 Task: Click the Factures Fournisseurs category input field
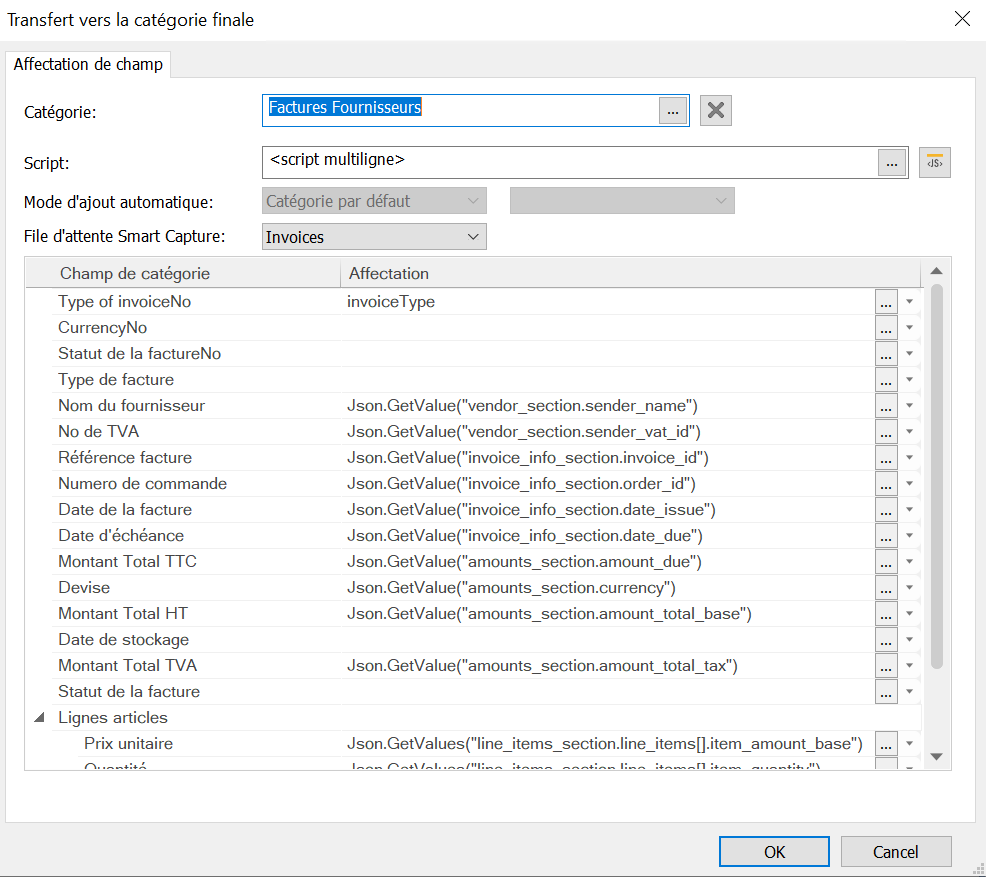click(460, 110)
